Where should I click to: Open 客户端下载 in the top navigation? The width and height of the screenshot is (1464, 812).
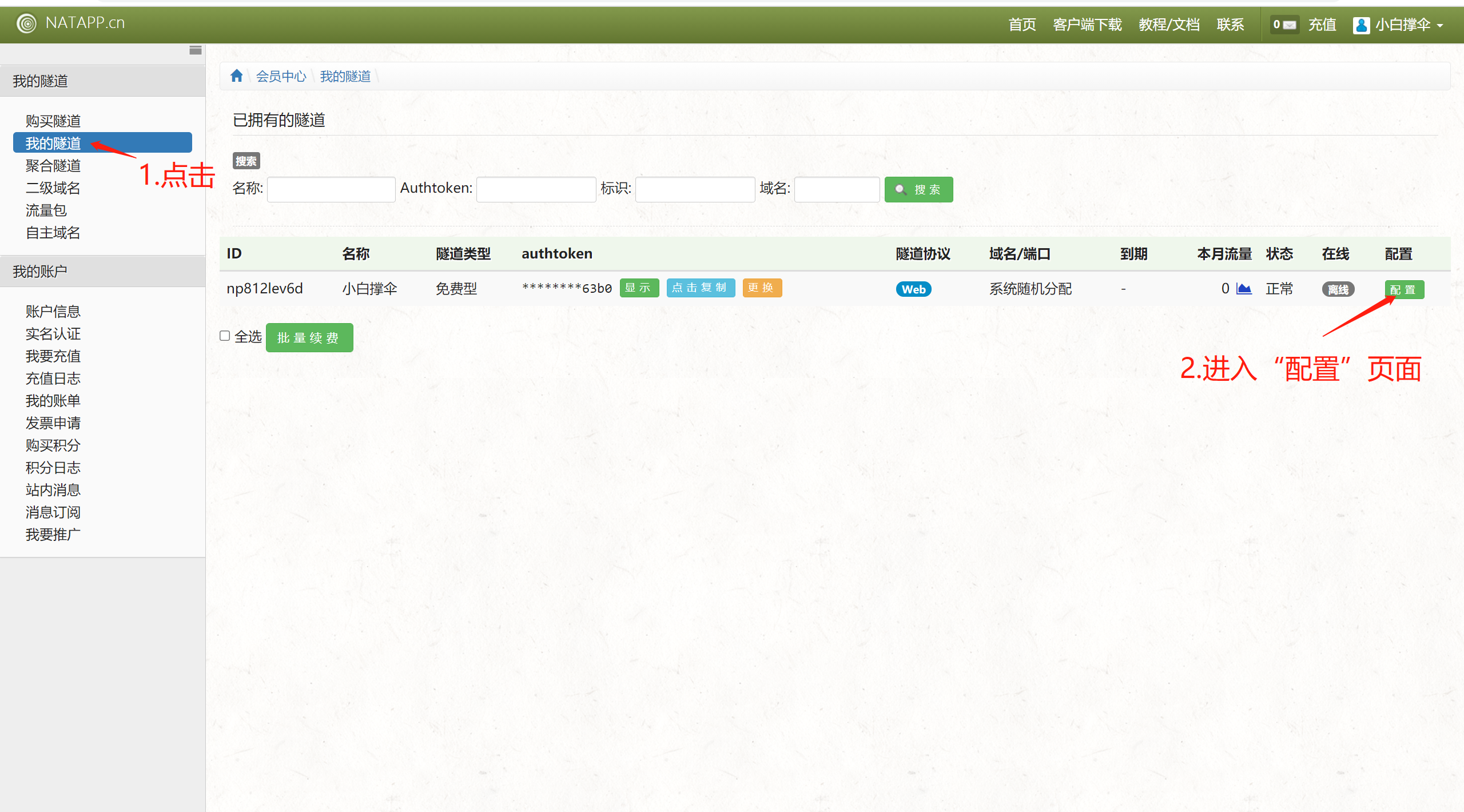[x=1087, y=25]
